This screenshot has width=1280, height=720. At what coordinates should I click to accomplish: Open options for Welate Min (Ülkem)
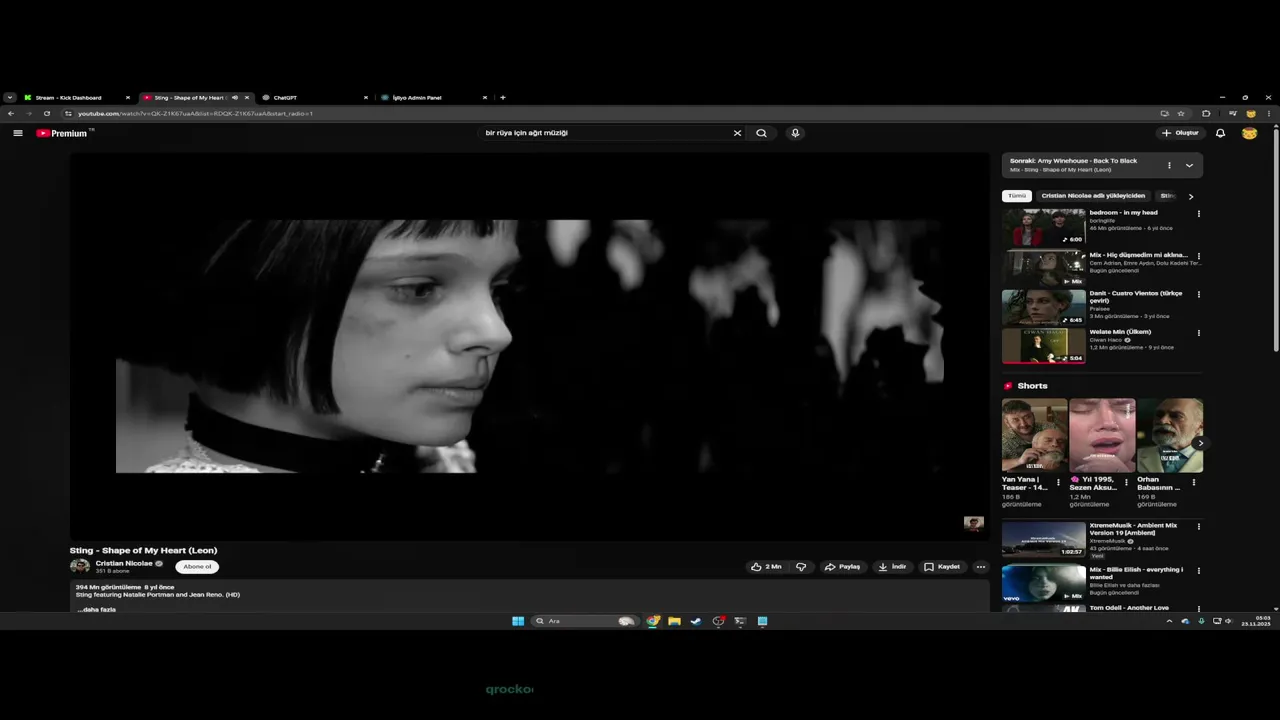click(x=1198, y=333)
